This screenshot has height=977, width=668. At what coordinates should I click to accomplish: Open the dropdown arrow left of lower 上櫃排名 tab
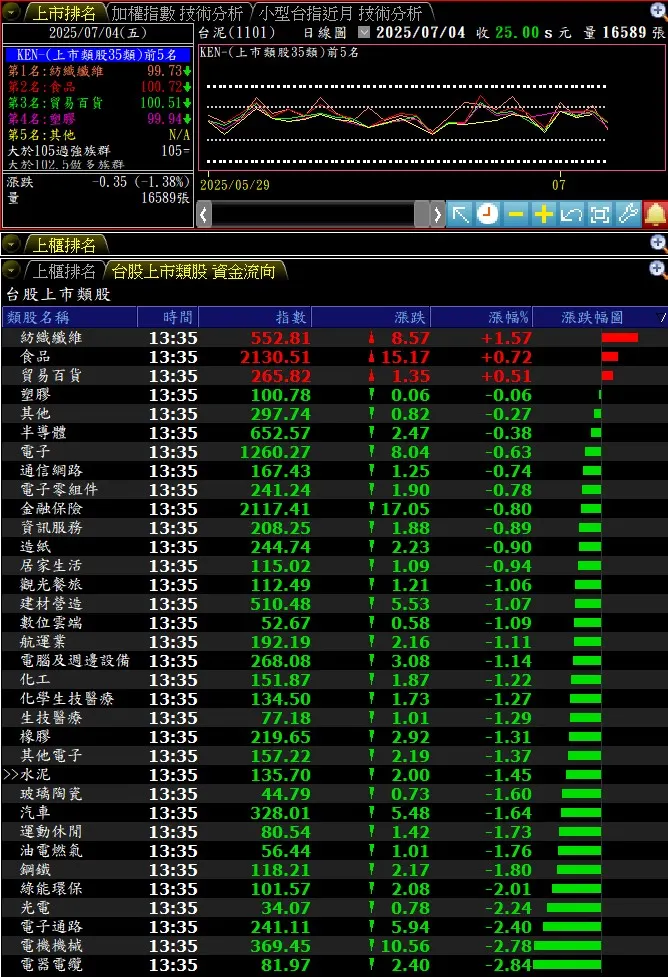click(x=11, y=270)
